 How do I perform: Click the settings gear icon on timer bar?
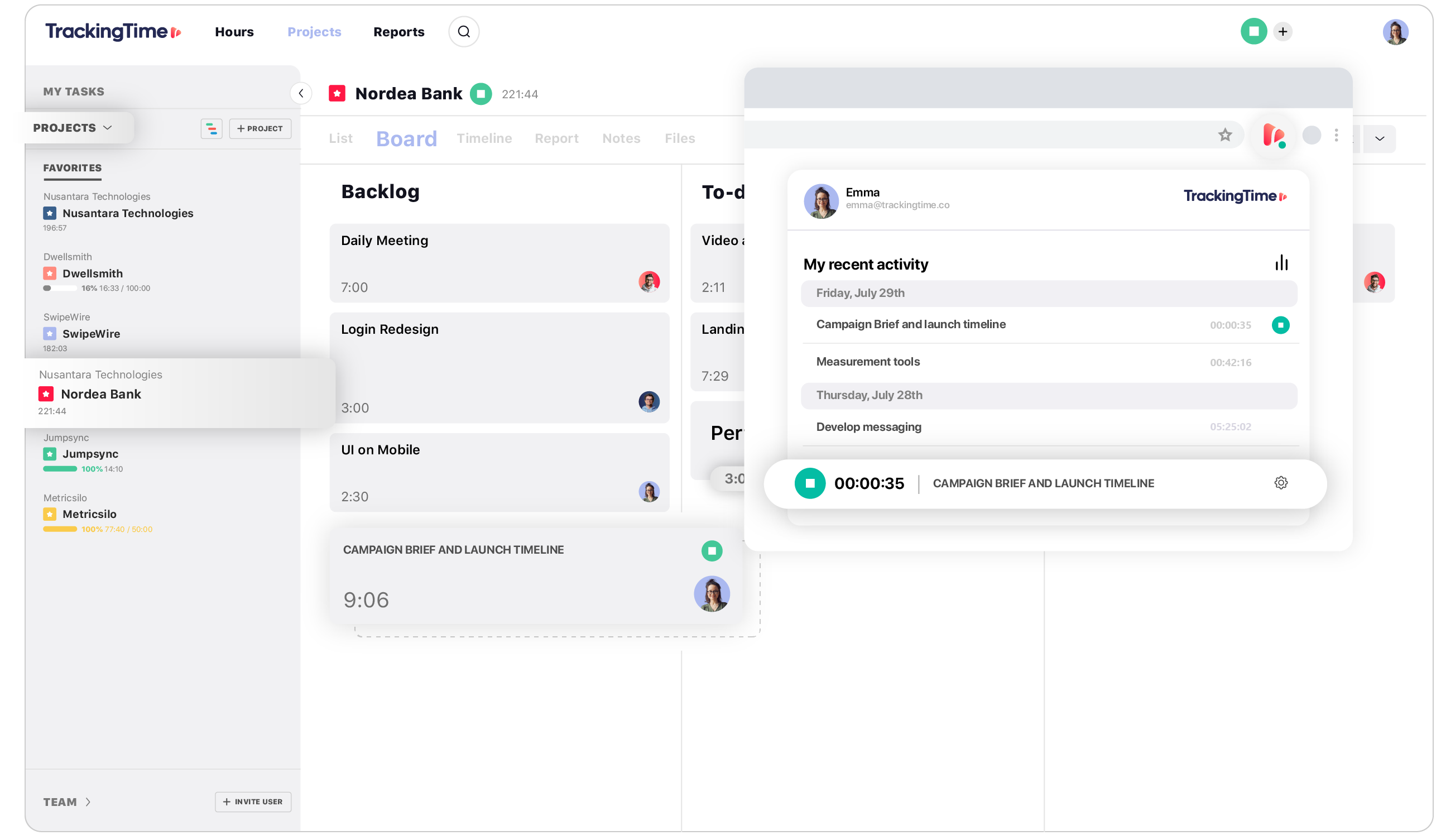(1281, 483)
